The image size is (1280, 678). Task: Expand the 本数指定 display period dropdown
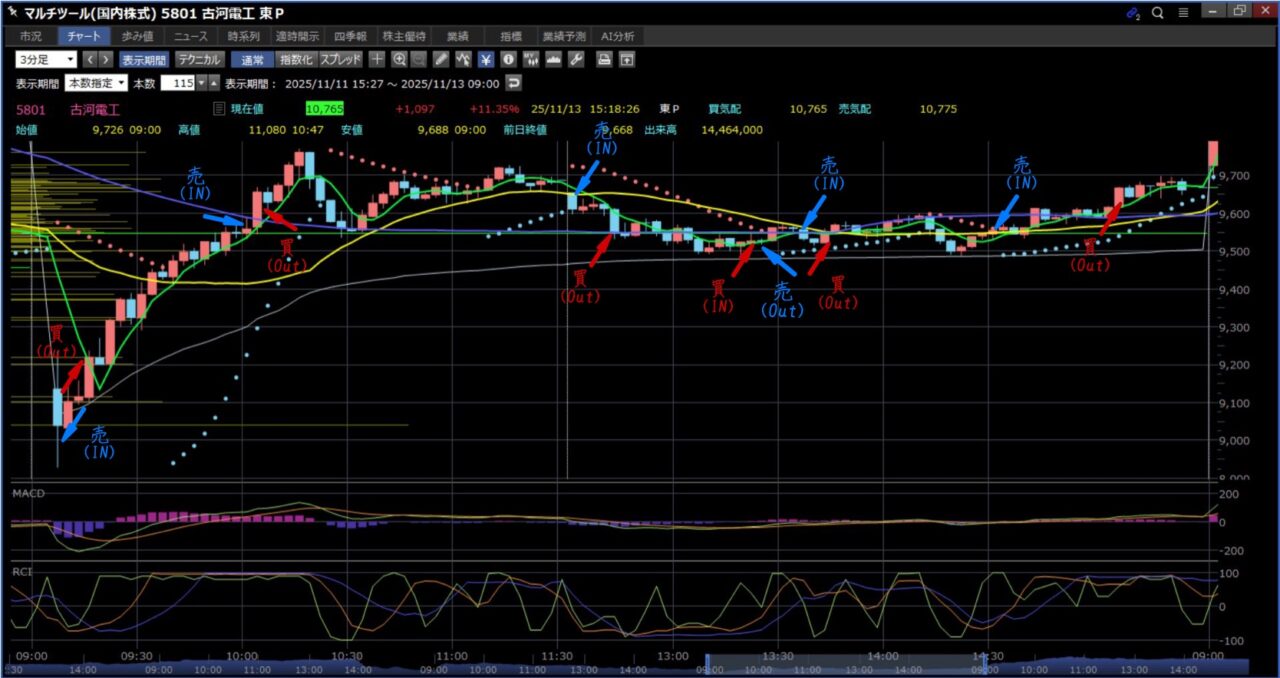pos(96,83)
